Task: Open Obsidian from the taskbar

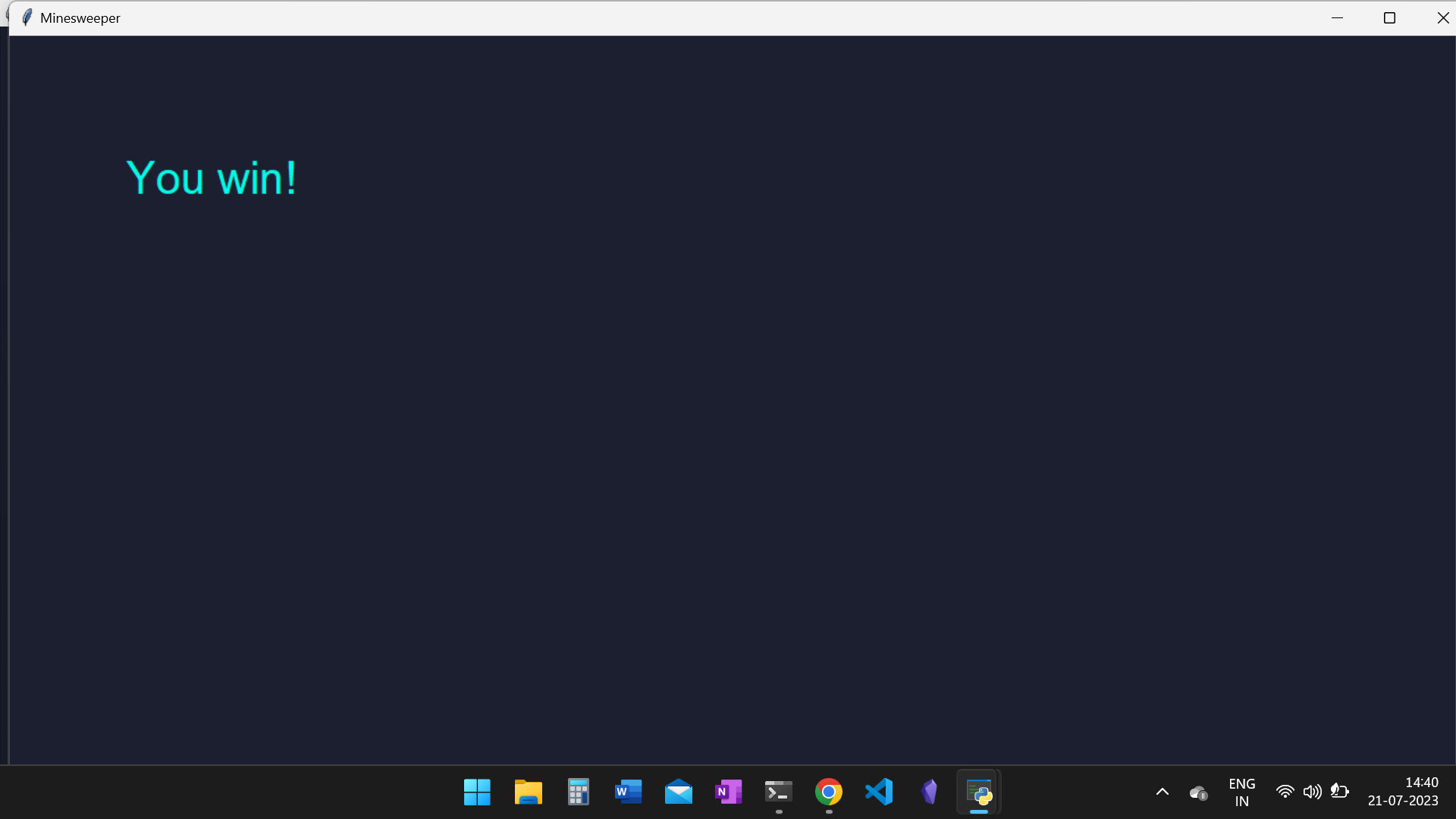Action: coord(929,792)
